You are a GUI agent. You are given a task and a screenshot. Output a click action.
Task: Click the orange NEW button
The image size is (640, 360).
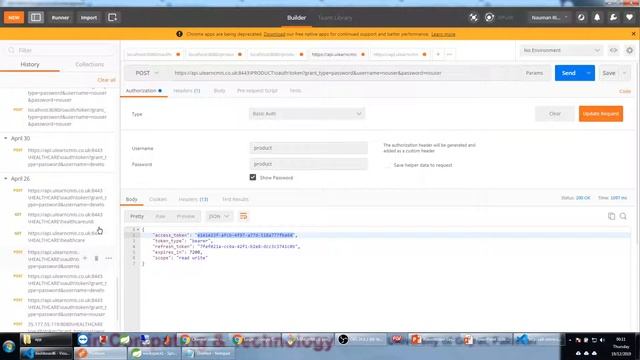[14, 18]
